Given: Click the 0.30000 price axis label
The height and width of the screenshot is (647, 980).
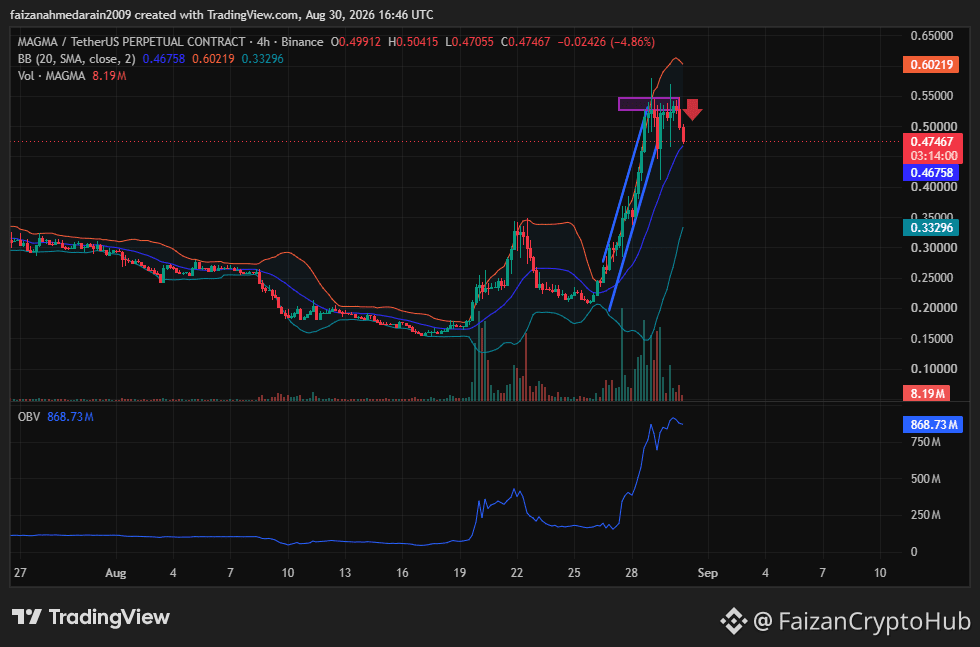Looking at the screenshot, I should [934, 248].
